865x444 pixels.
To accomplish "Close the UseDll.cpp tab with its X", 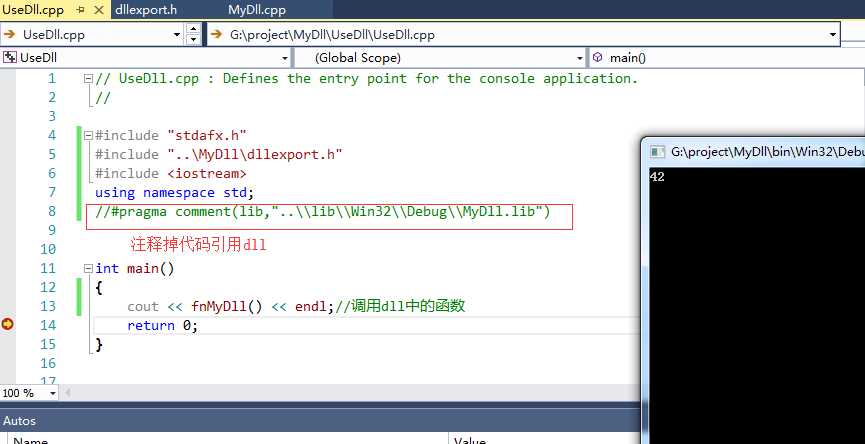I will (100, 9).
